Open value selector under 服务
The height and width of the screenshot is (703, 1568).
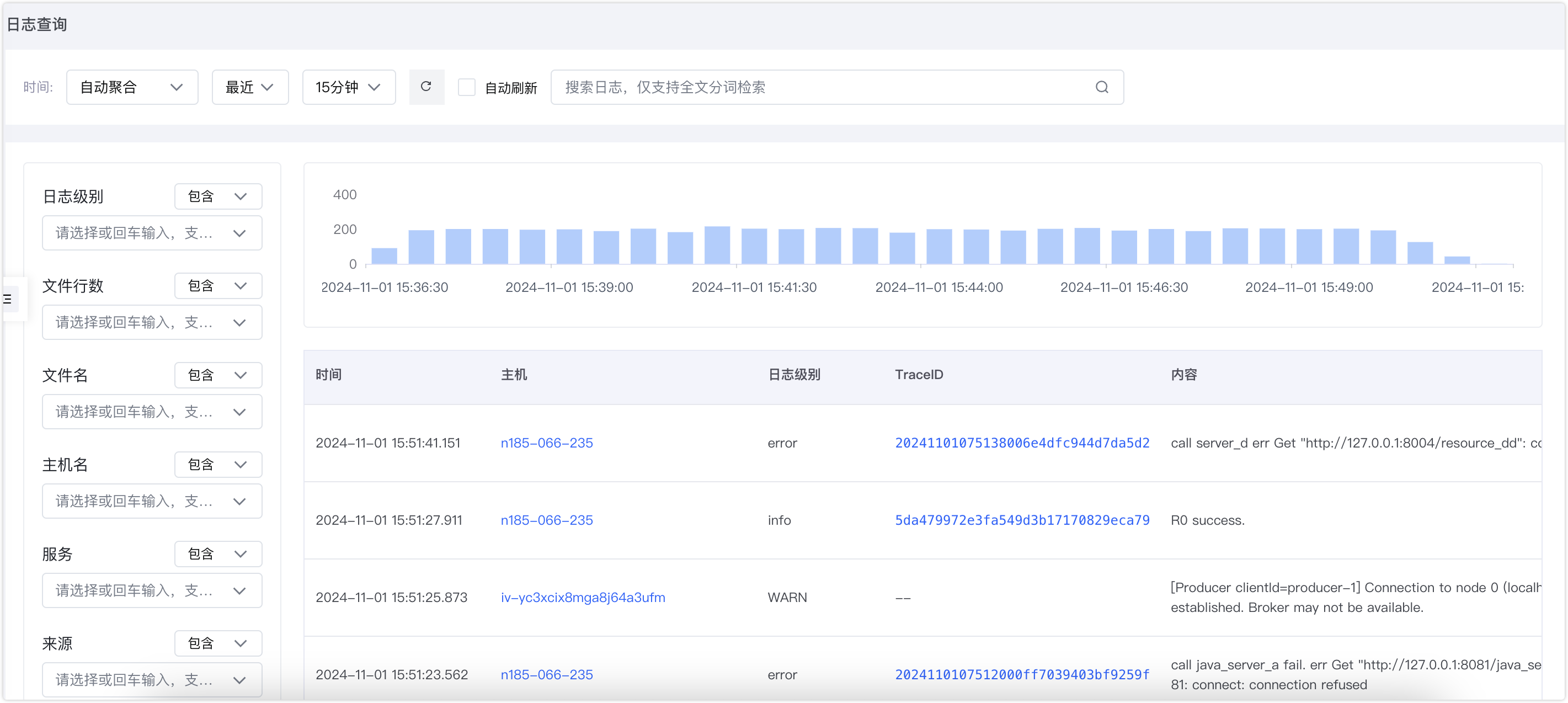point(152,591)
